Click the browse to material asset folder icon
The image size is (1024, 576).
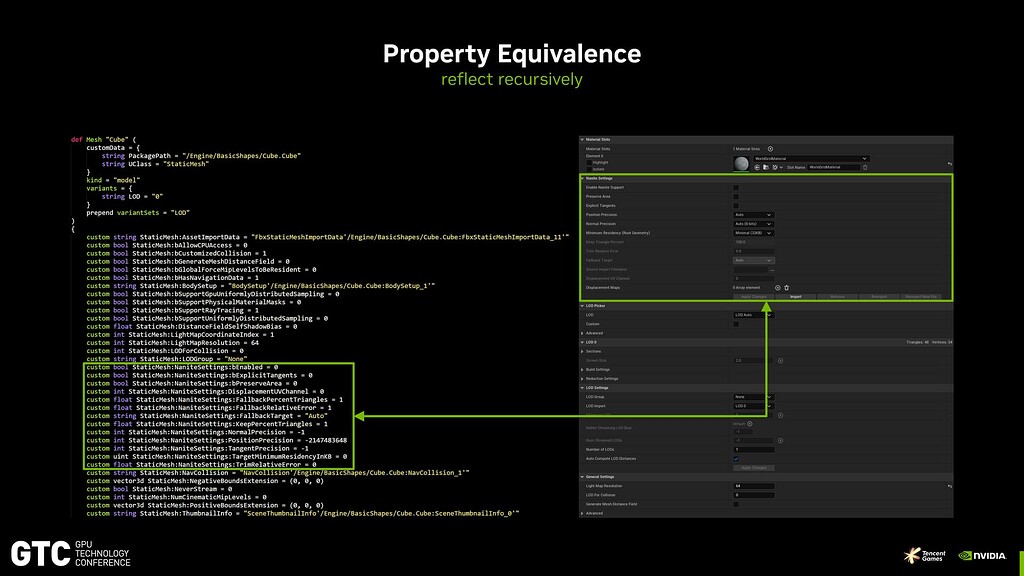765,167
